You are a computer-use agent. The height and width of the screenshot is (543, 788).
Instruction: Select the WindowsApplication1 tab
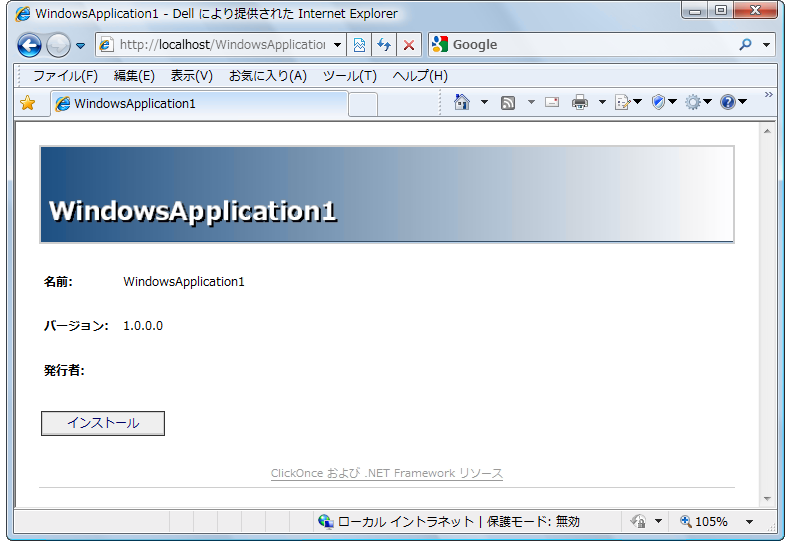199,104
